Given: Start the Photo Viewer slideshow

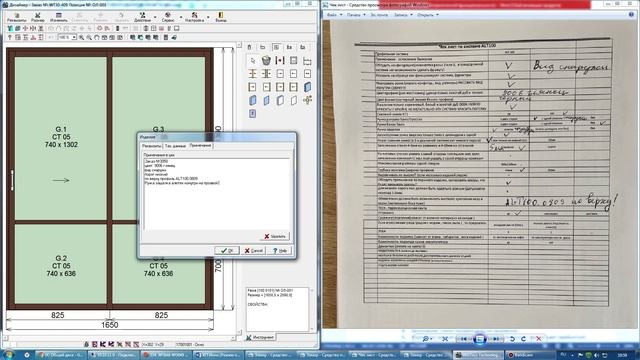Looking at the screenshot, I should [x=480, y=339].
